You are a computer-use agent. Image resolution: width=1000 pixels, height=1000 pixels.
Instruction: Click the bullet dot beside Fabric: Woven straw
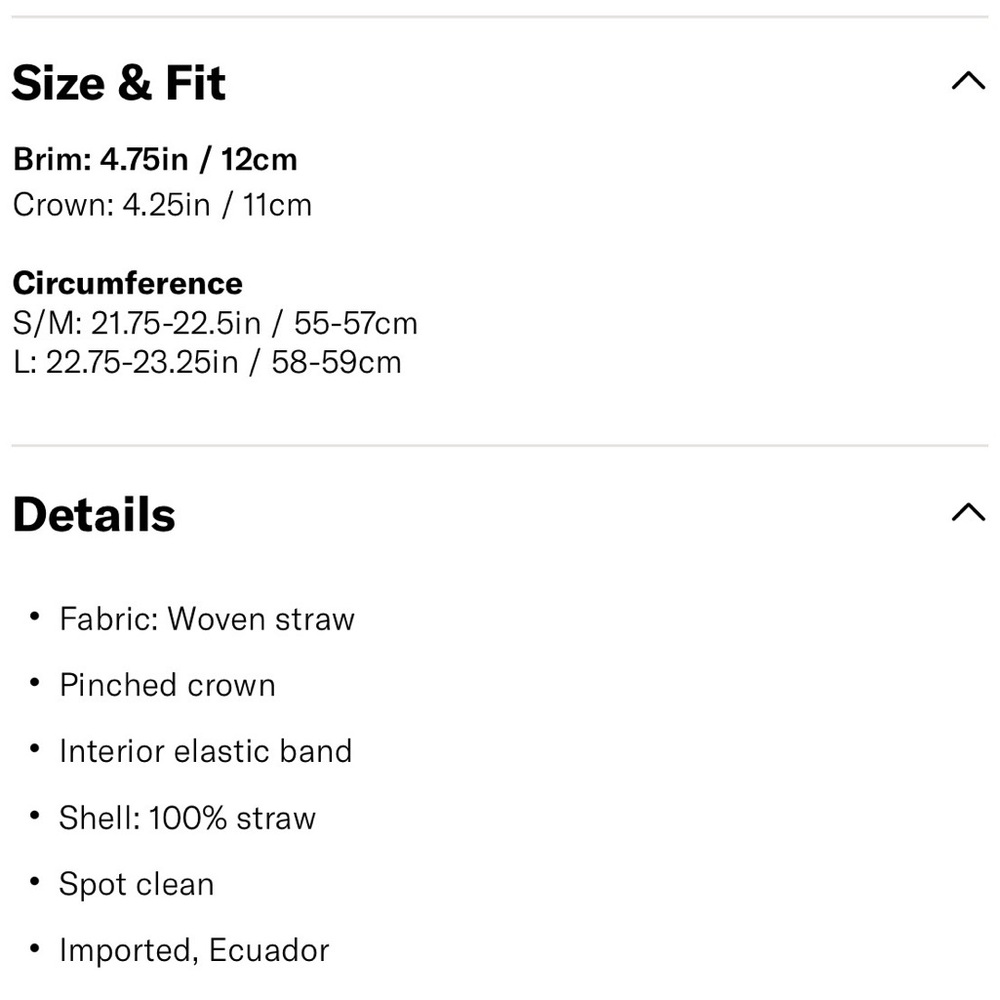pyautogui.click(x=34, y=616)
